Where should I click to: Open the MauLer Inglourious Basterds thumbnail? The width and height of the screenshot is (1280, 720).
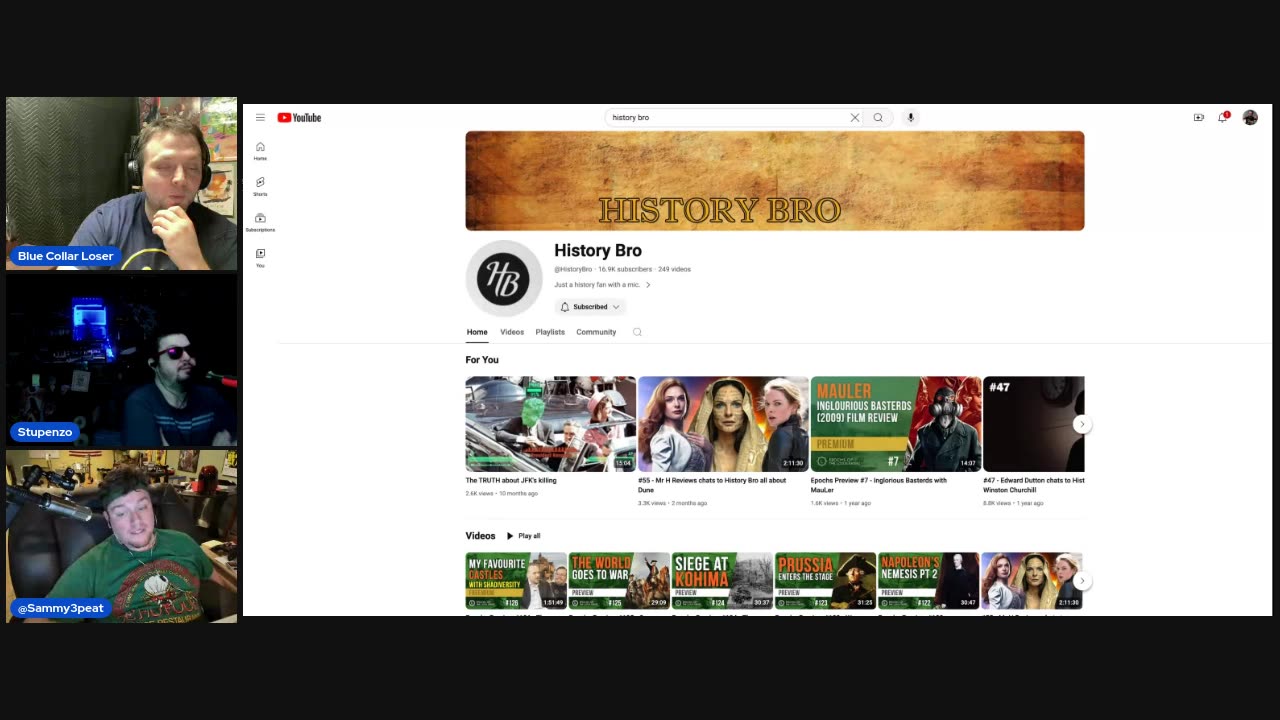[x=896, y=424]
